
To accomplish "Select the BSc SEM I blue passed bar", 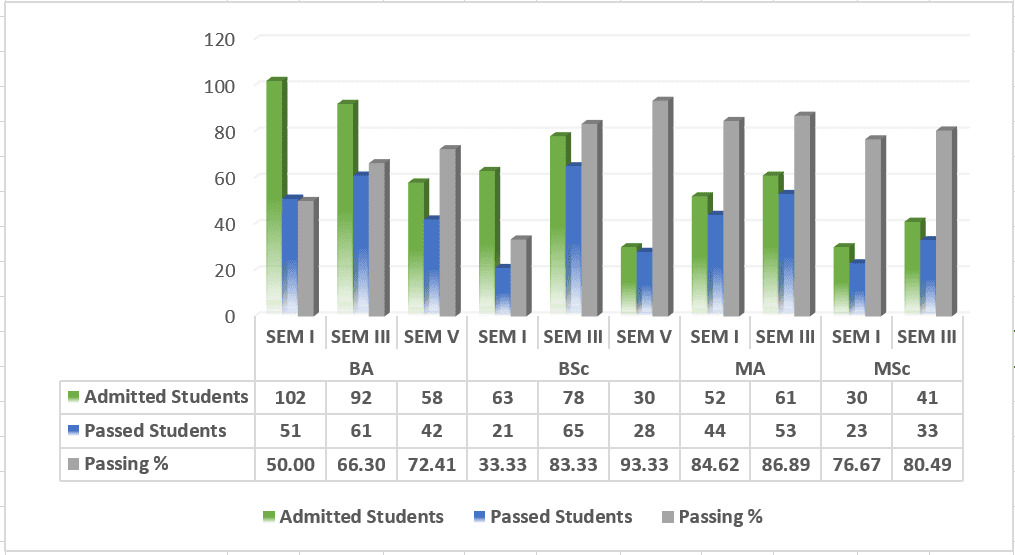I will point(503,291).
